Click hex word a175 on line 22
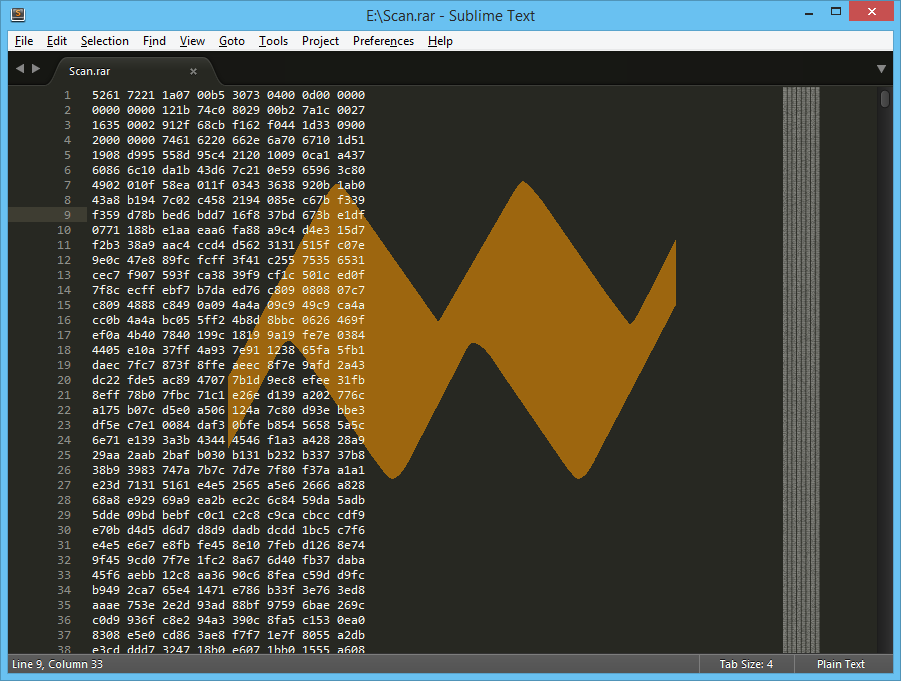This screenshot has width=901, height=681. (106, 410)
